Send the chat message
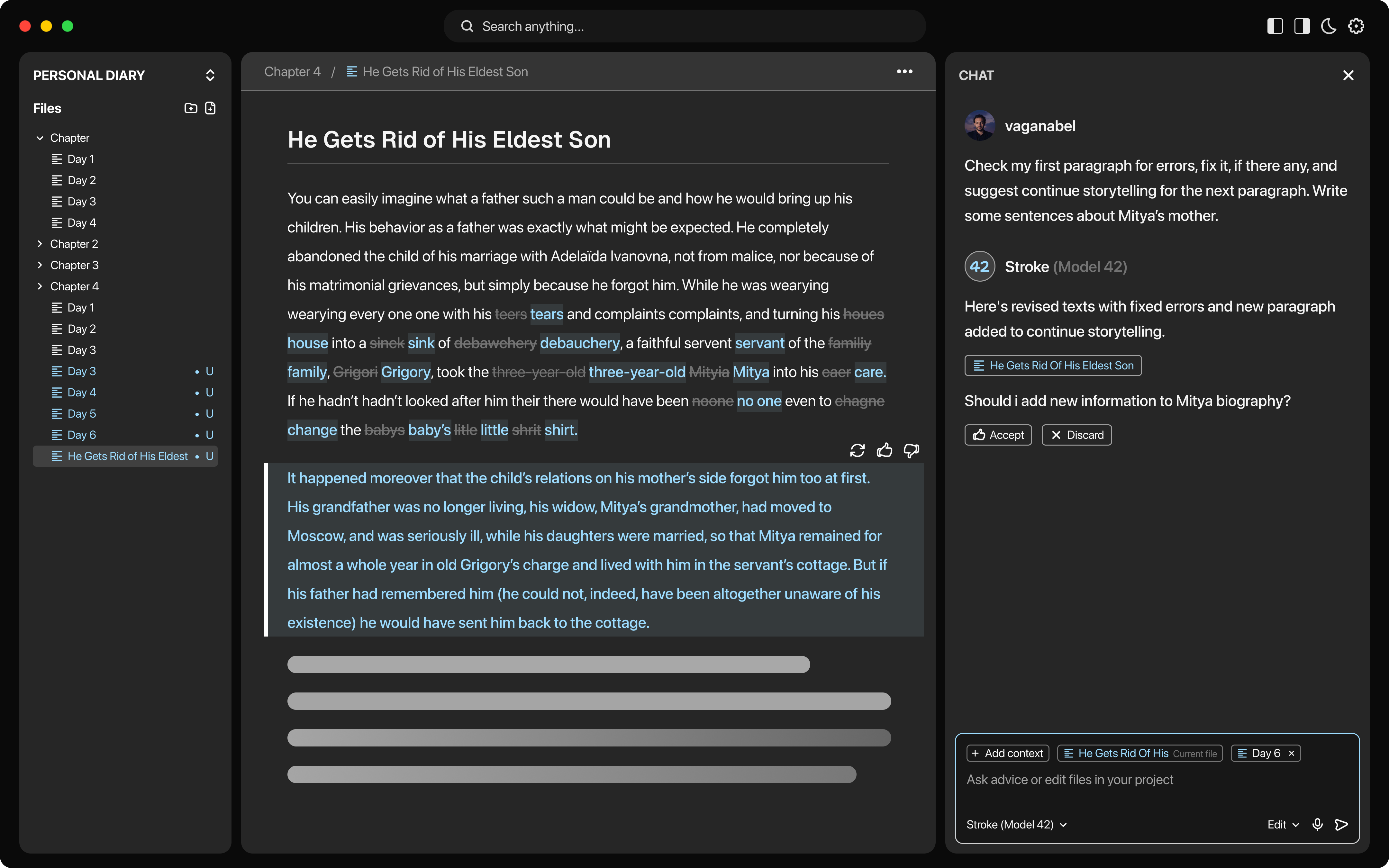Image resolution: width=1389 pixels, height=868 pixels. pyautogui.click(x=1341, y=824)
